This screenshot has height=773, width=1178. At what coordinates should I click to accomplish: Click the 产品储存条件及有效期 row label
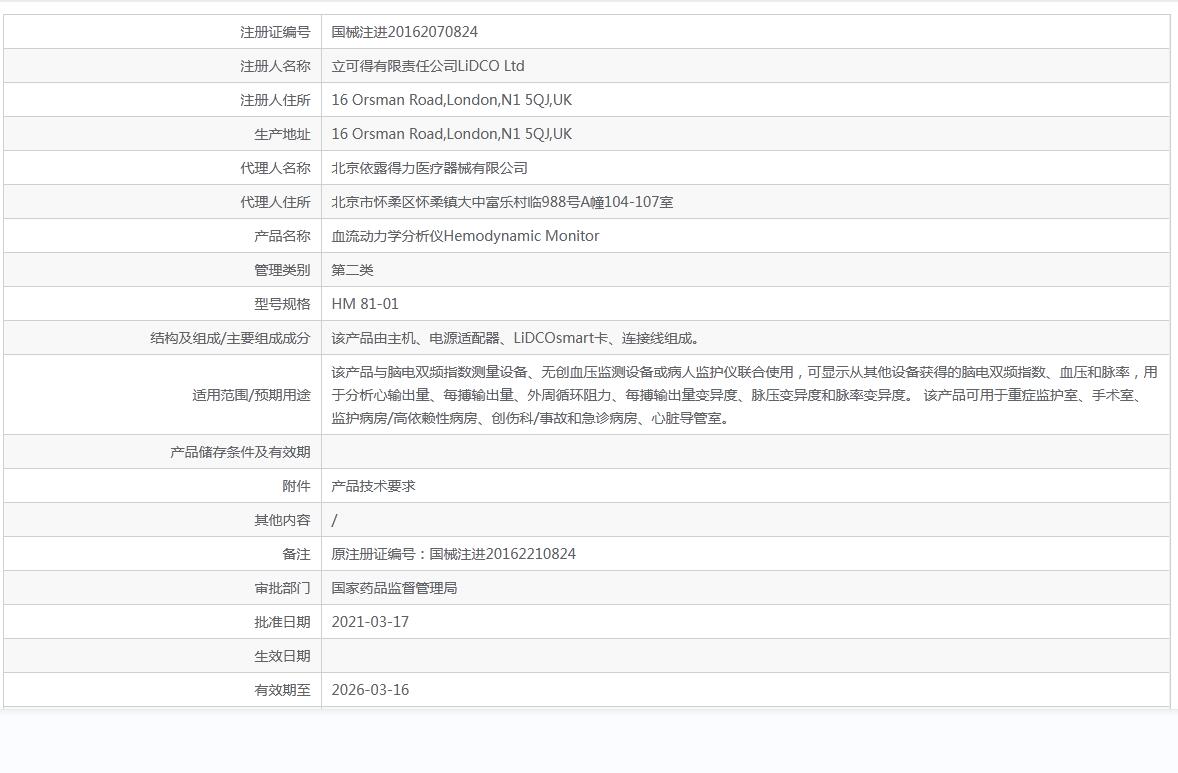[x=240, y=452]
